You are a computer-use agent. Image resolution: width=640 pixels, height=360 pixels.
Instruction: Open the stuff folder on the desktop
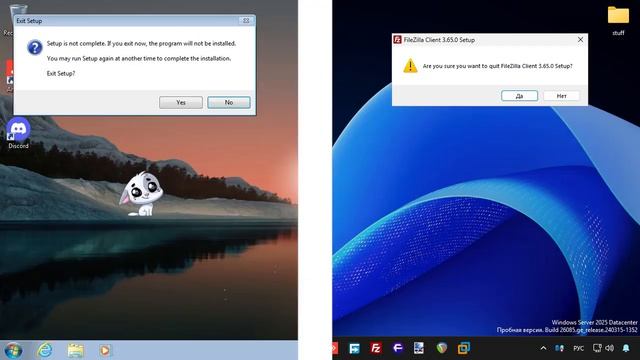618,20
